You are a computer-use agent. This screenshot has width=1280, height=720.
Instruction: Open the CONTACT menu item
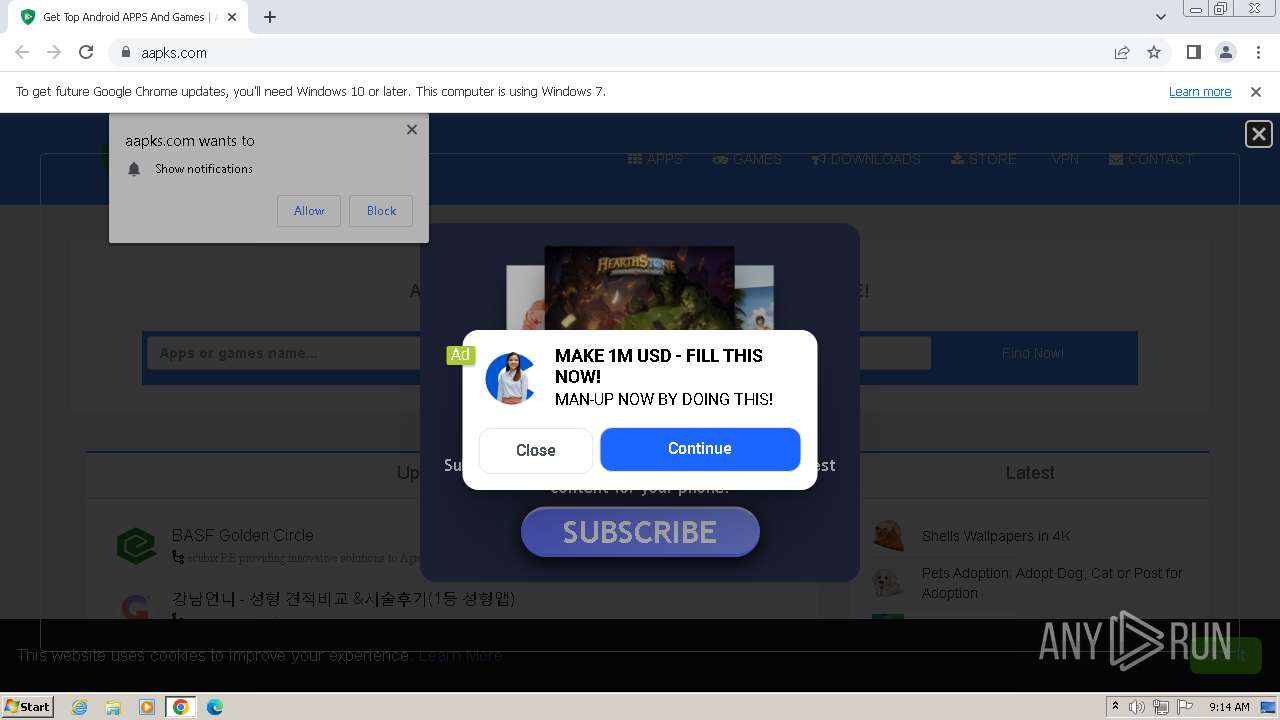click(1151, 159)
